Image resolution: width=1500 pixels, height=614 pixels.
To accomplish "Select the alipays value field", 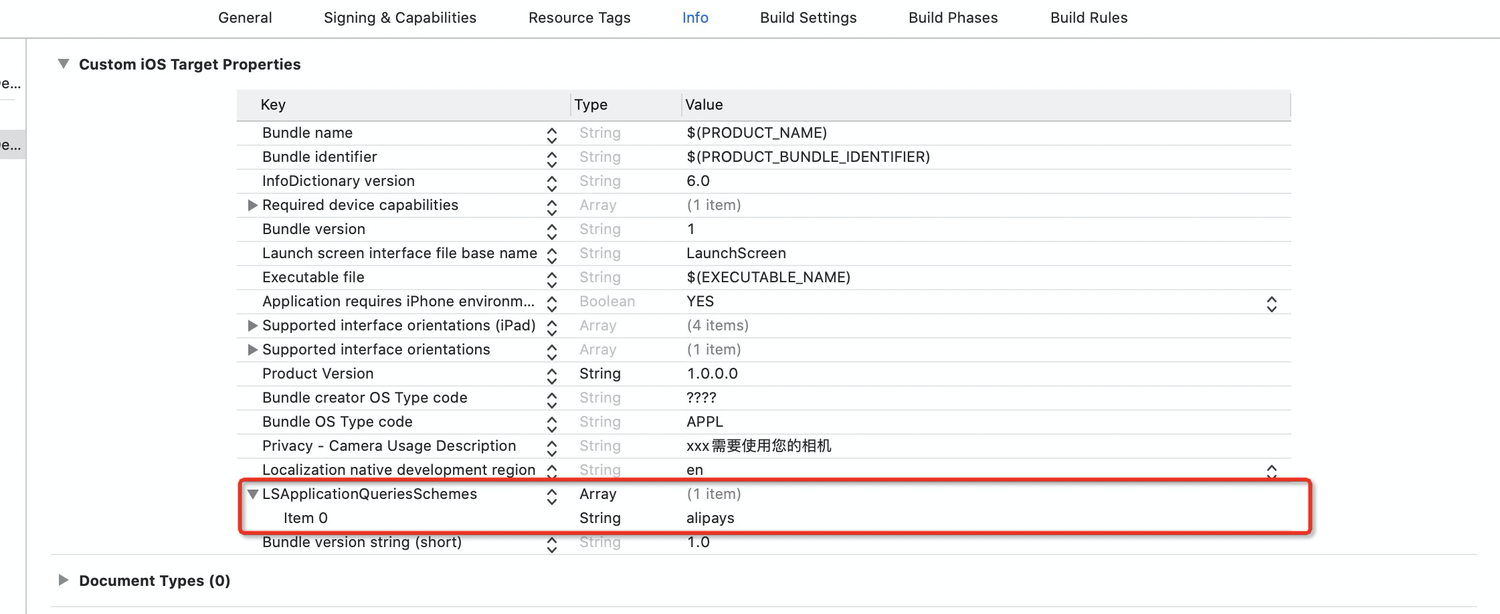I will (710, 518).
